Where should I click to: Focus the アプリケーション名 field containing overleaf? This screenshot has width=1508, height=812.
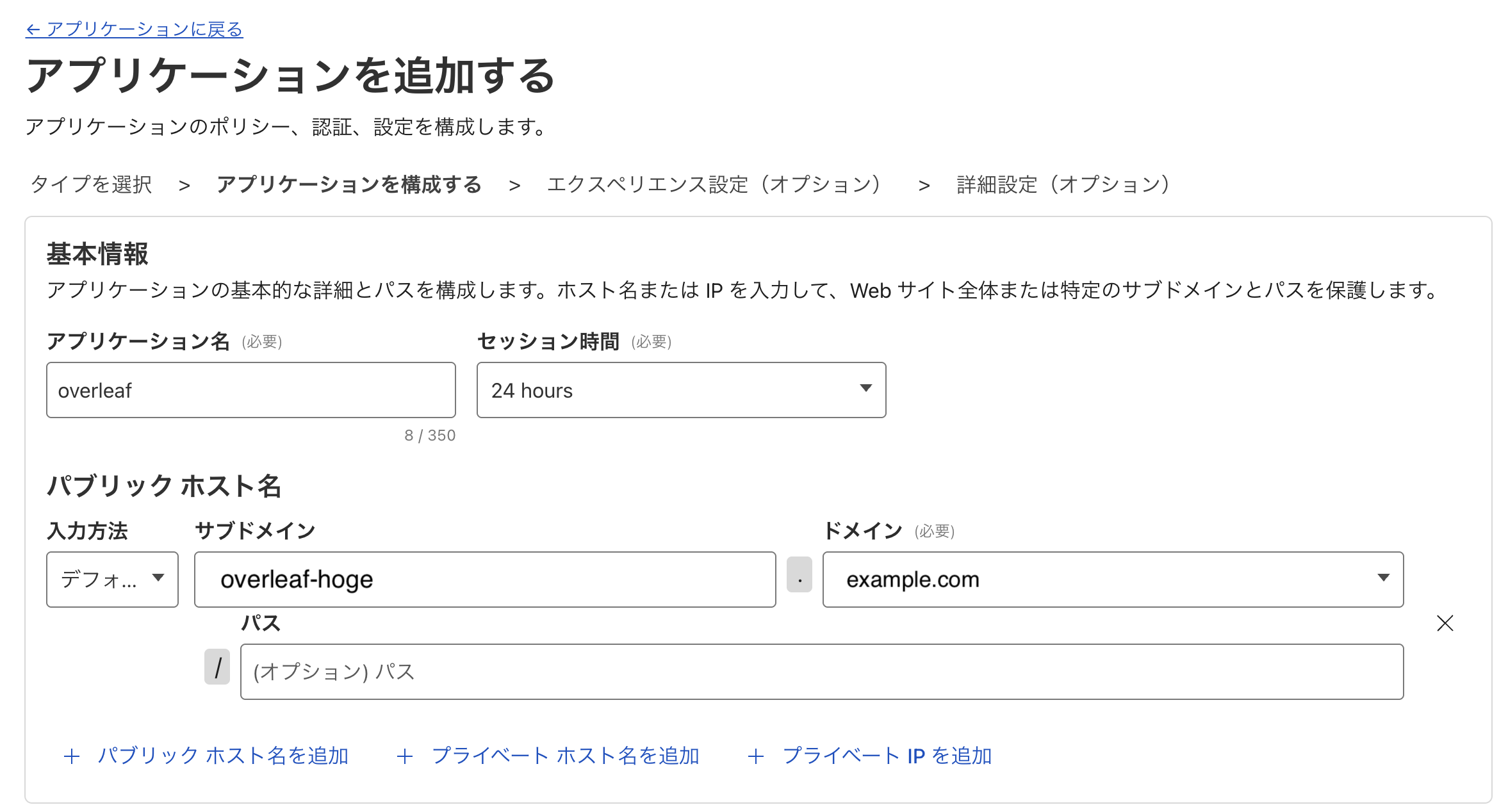[x=250, y=390]
